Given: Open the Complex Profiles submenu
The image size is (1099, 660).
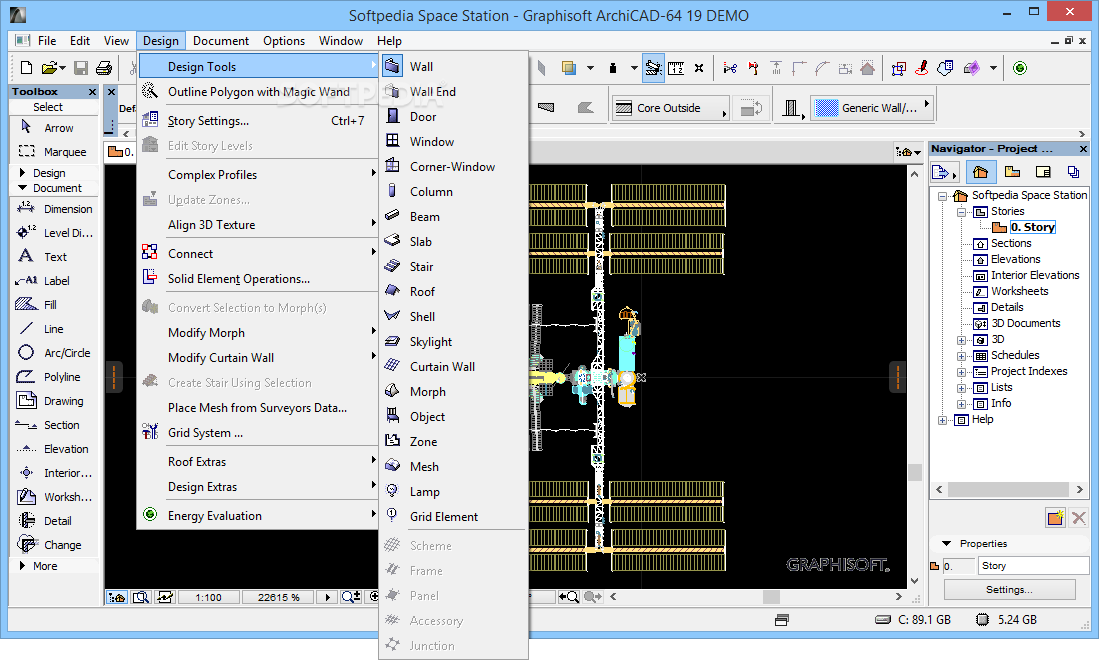Looking at the screenshot, I should point(258,174).
